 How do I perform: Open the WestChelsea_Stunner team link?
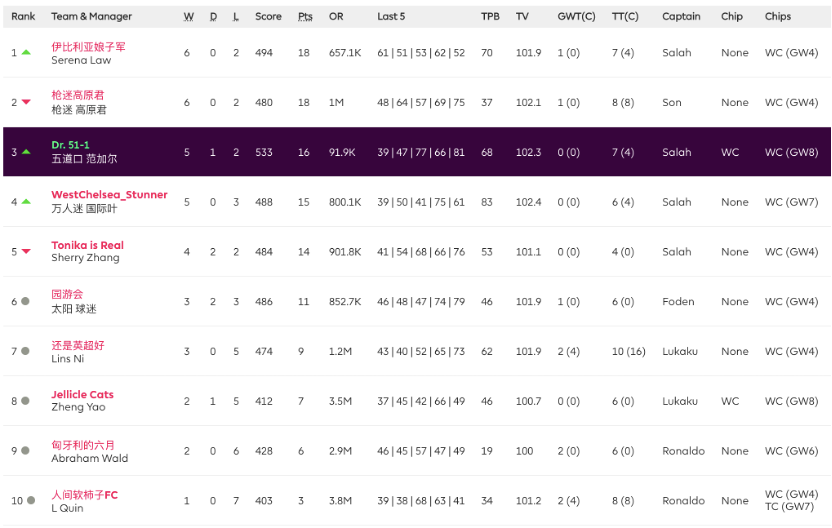pyautogui.click(x=109, y=195)
